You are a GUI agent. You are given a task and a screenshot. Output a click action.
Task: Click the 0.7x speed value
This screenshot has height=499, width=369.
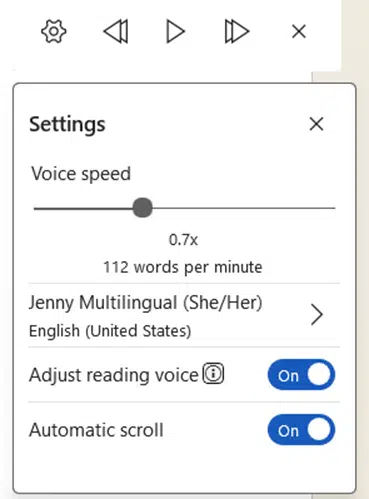coord(183,240)
